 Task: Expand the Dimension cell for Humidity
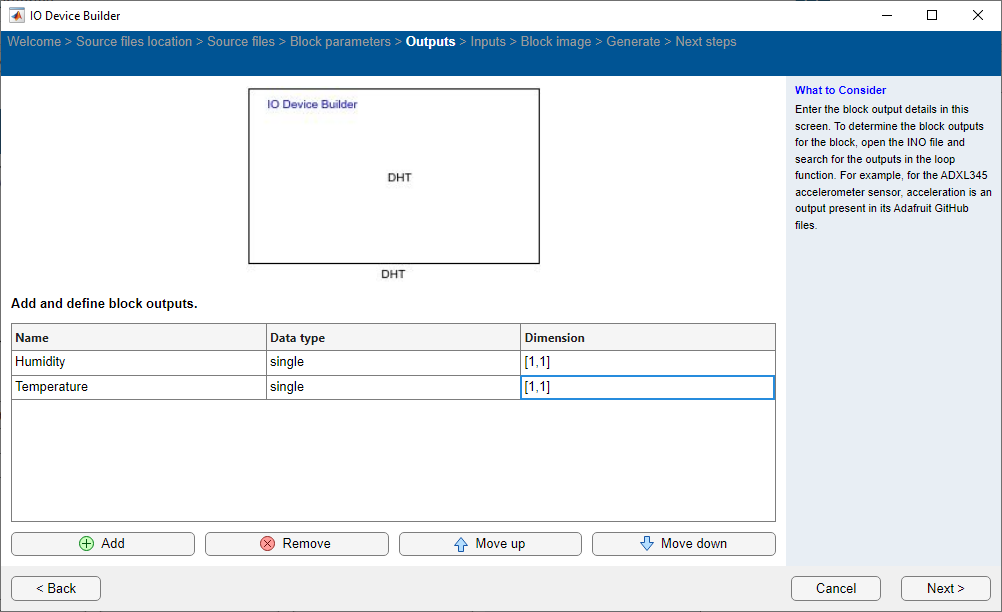tap(647, 361)
